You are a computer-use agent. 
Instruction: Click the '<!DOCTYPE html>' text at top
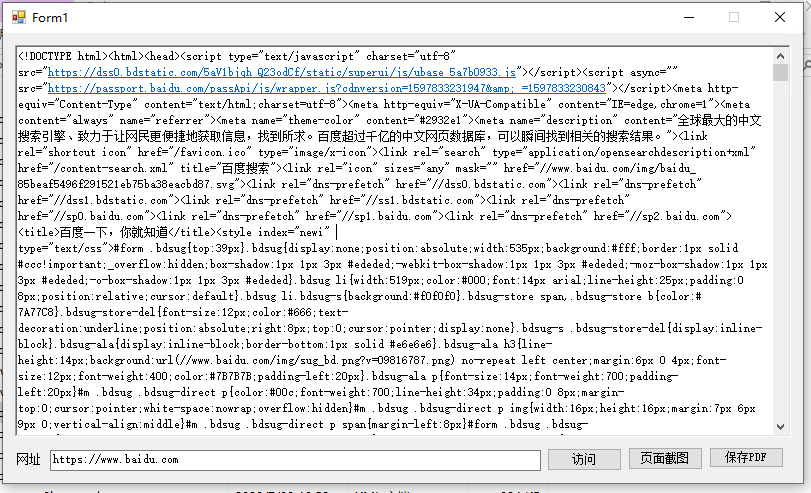pos(63,56)
